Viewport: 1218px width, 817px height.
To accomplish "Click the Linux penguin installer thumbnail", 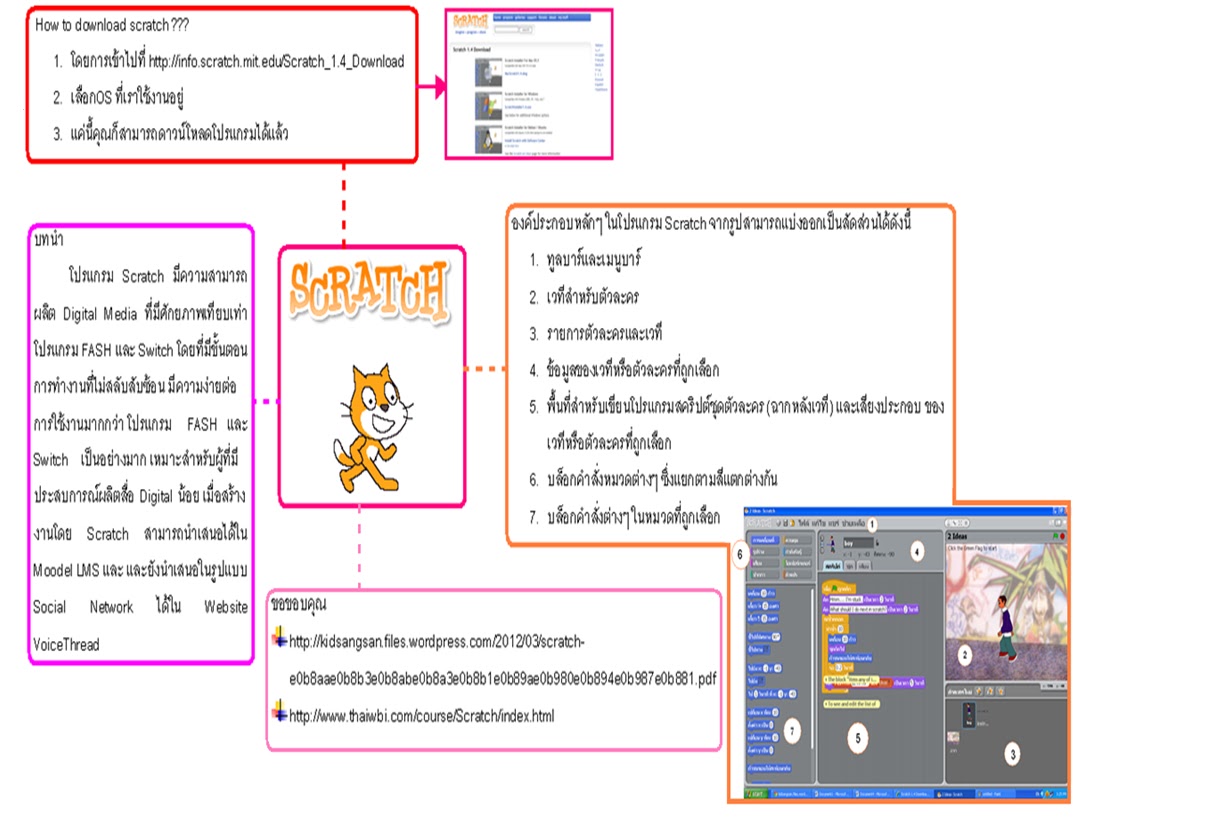I will (488, 140).
